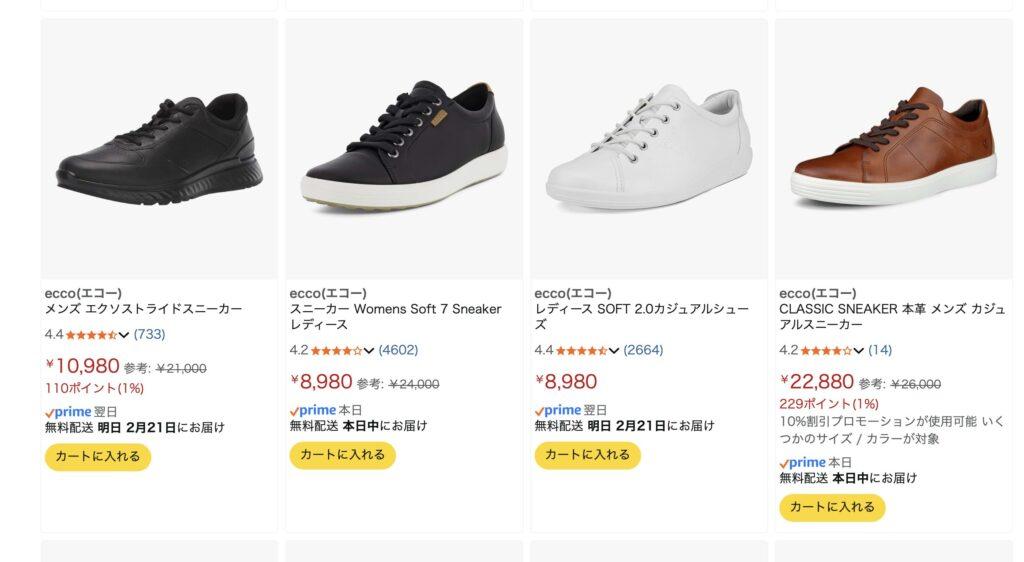Add the men's Exostride sneaker to cart
This screenshot has height=562, width=1024.
(x=98, y=457)
